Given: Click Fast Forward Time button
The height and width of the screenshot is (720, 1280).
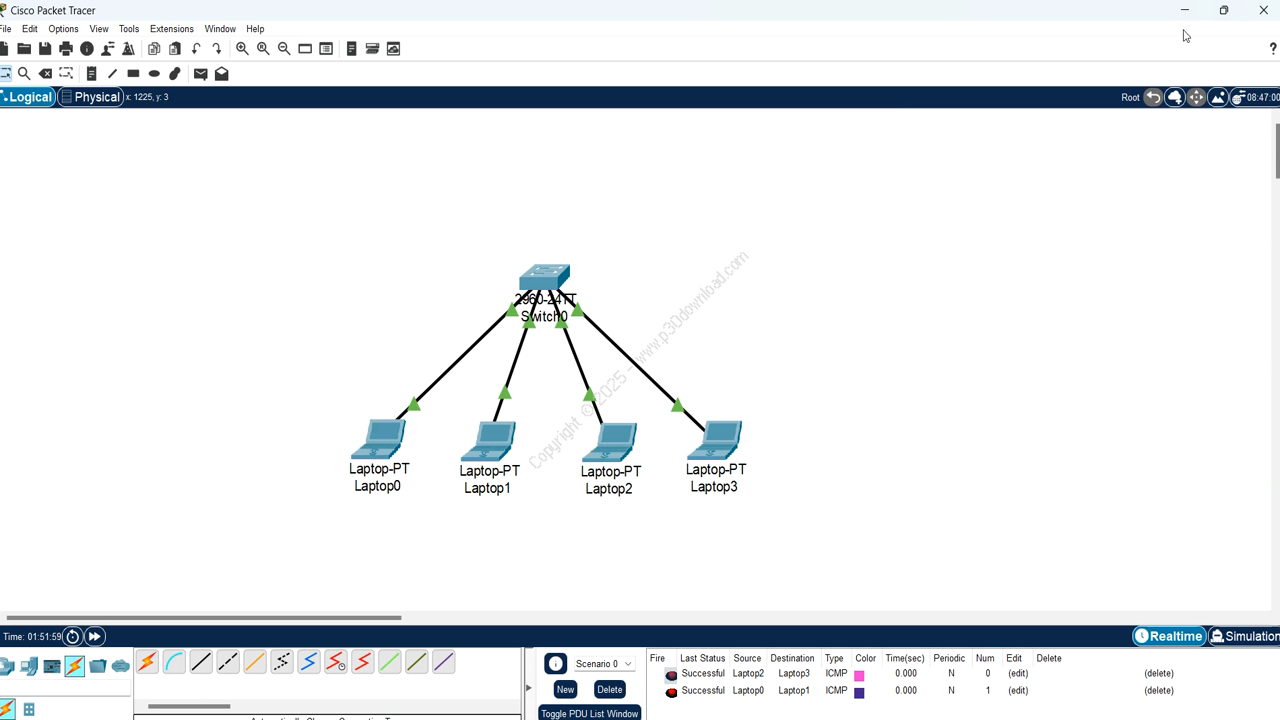Looking at the screenshot, I should (94, 636).
